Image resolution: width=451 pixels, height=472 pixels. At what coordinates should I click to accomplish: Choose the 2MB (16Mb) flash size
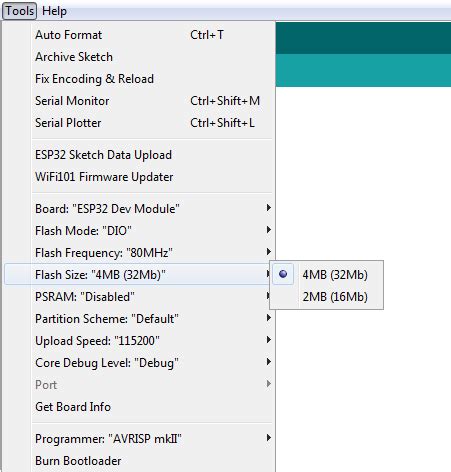coord(327,296)
